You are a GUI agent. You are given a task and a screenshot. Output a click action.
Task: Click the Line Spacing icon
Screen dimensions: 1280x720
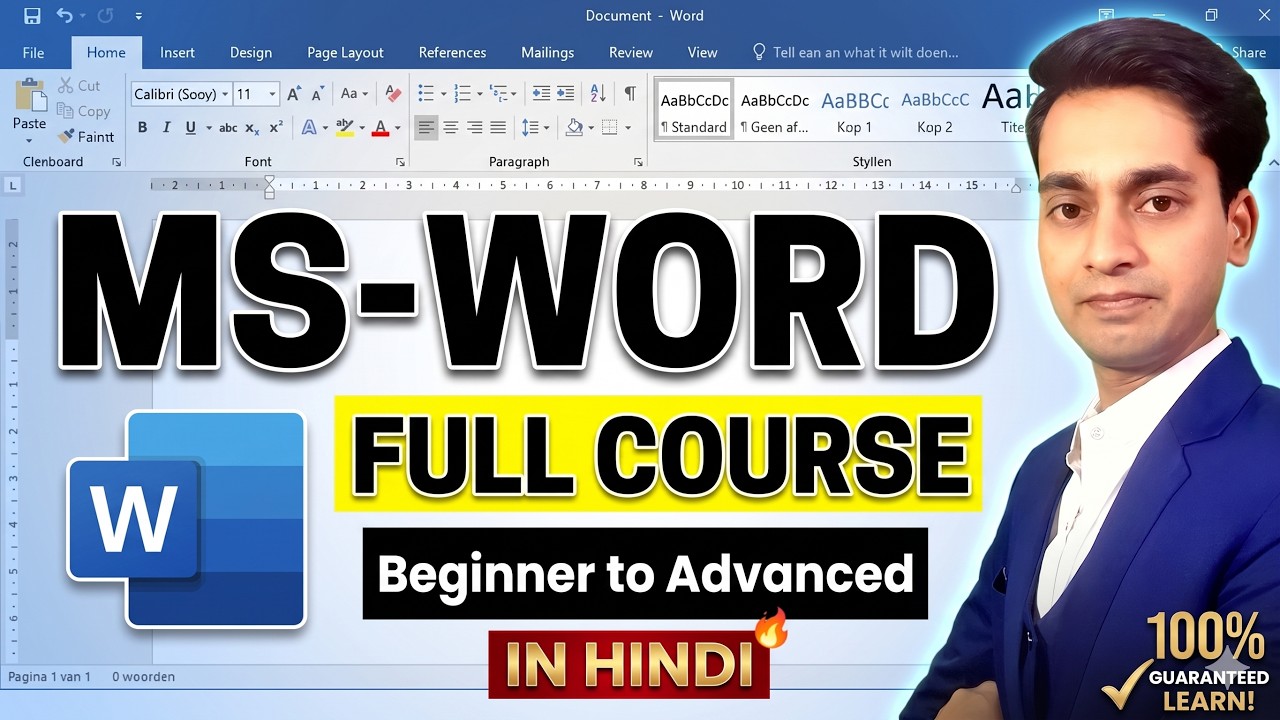529,127
